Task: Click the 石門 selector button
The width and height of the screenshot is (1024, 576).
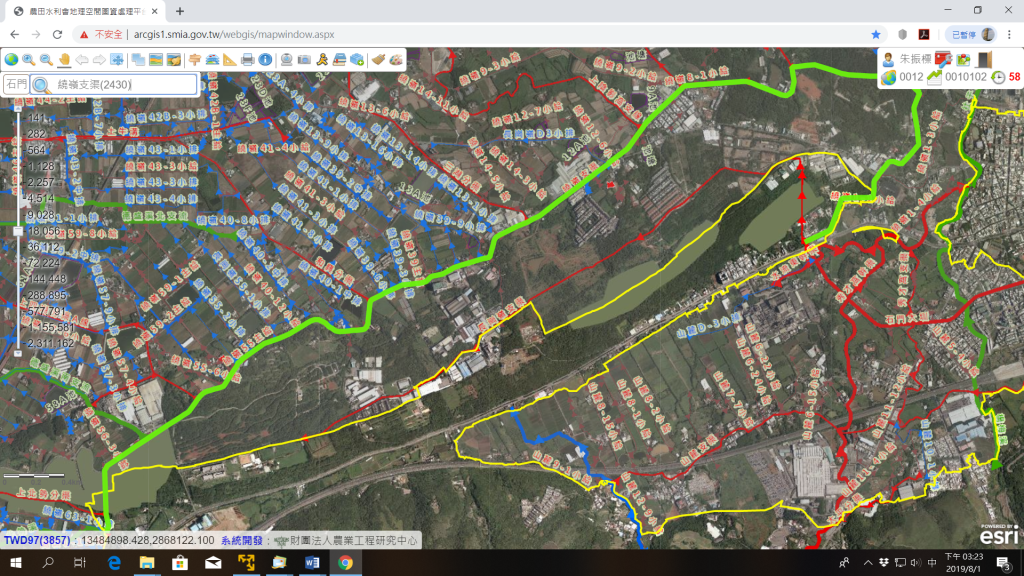Action: click(x=16, y=84)
